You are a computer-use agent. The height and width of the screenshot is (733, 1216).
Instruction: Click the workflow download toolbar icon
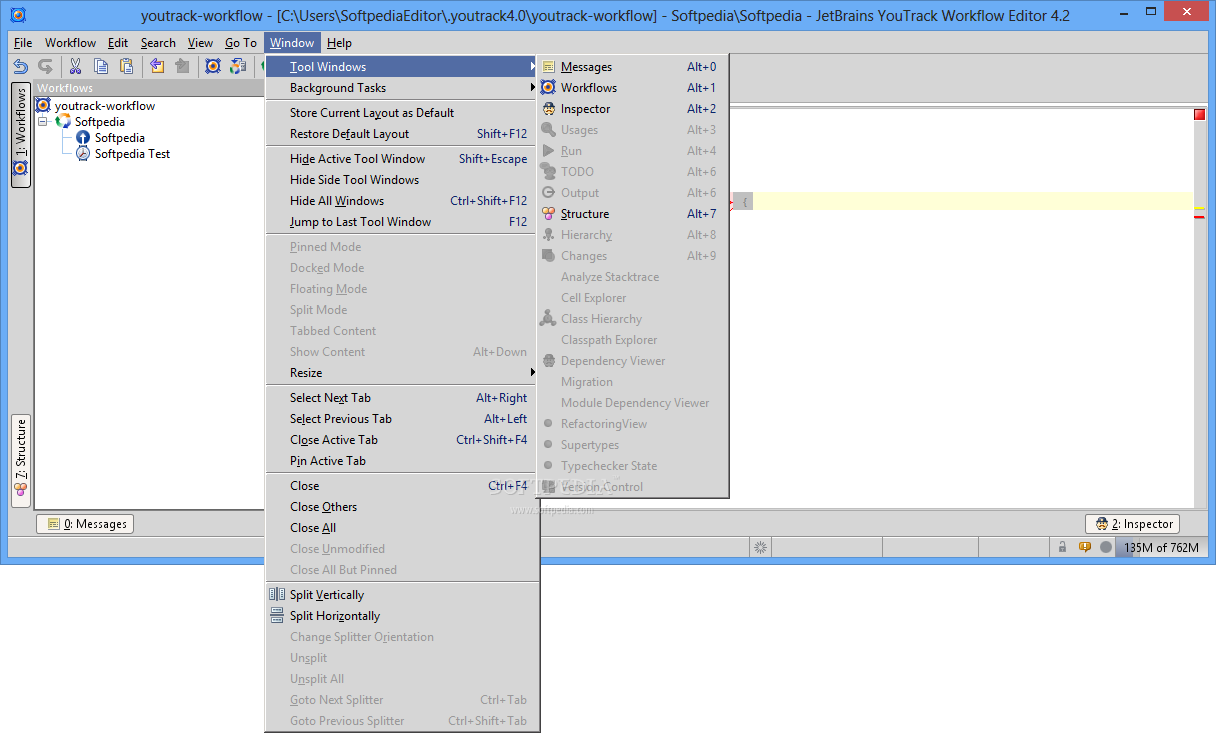pos(238,66)
